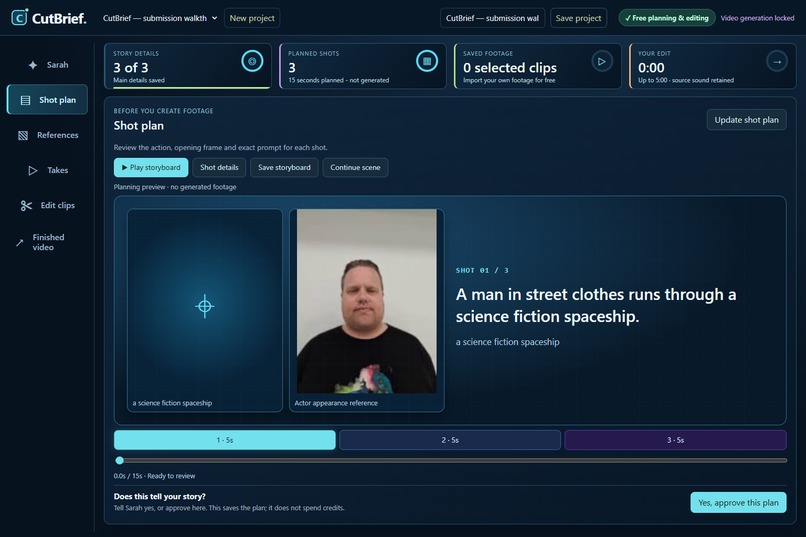806x537 pixels.
Task: Select Shot plan in sidebar
Action: [x=47, y=100]
